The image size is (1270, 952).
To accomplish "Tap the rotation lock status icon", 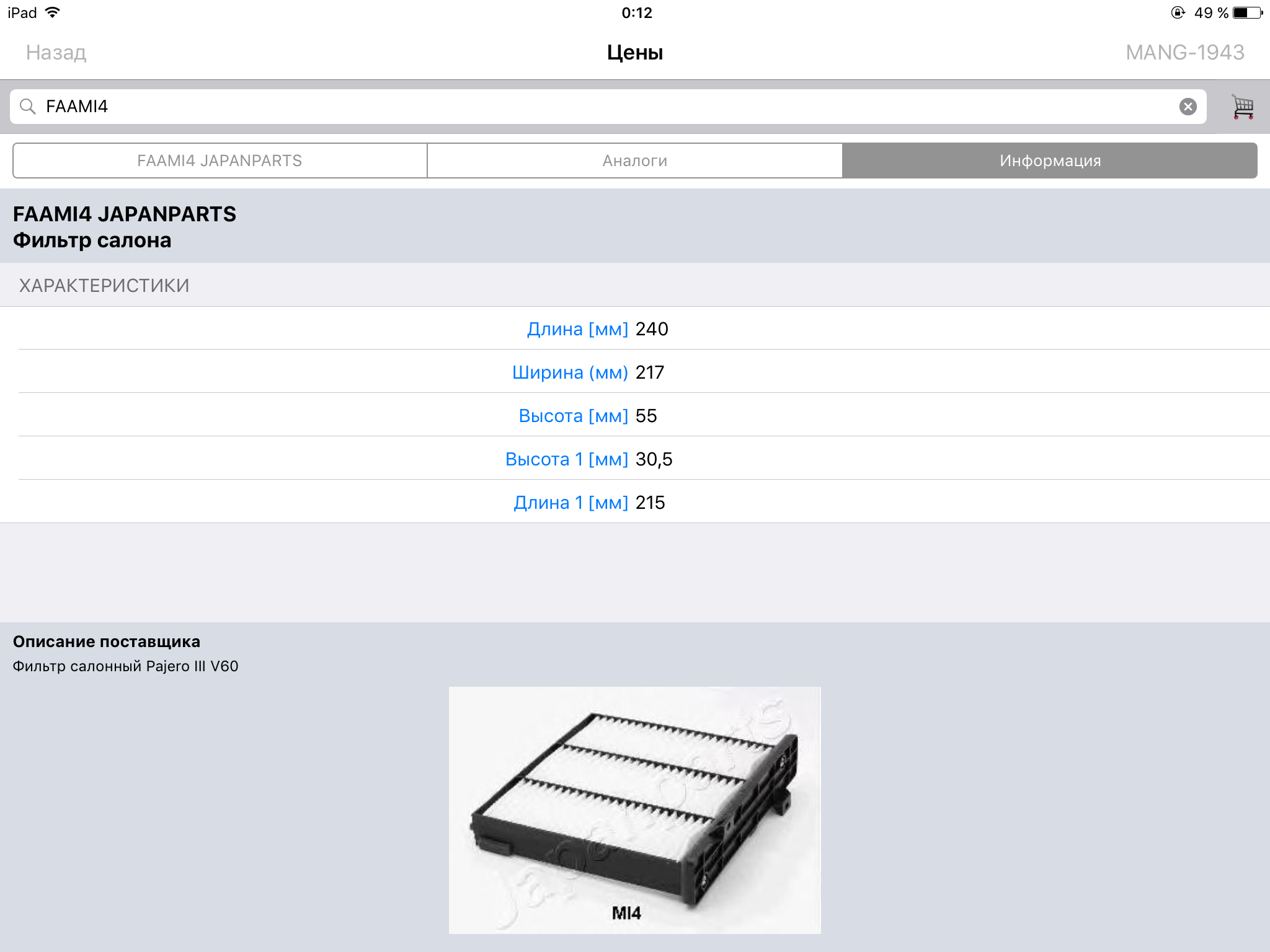I will click(x=1177, y=12).
